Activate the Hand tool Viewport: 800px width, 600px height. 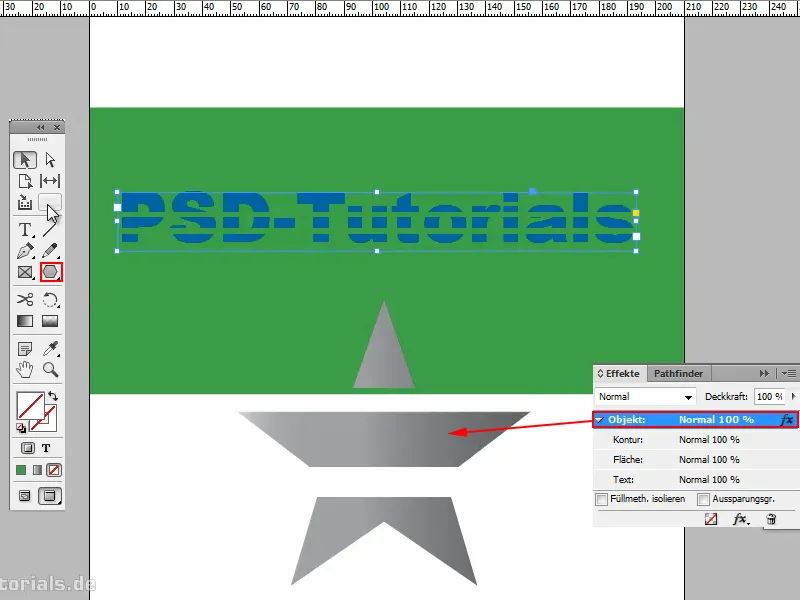pyautogui.click(x=24, y=369)
